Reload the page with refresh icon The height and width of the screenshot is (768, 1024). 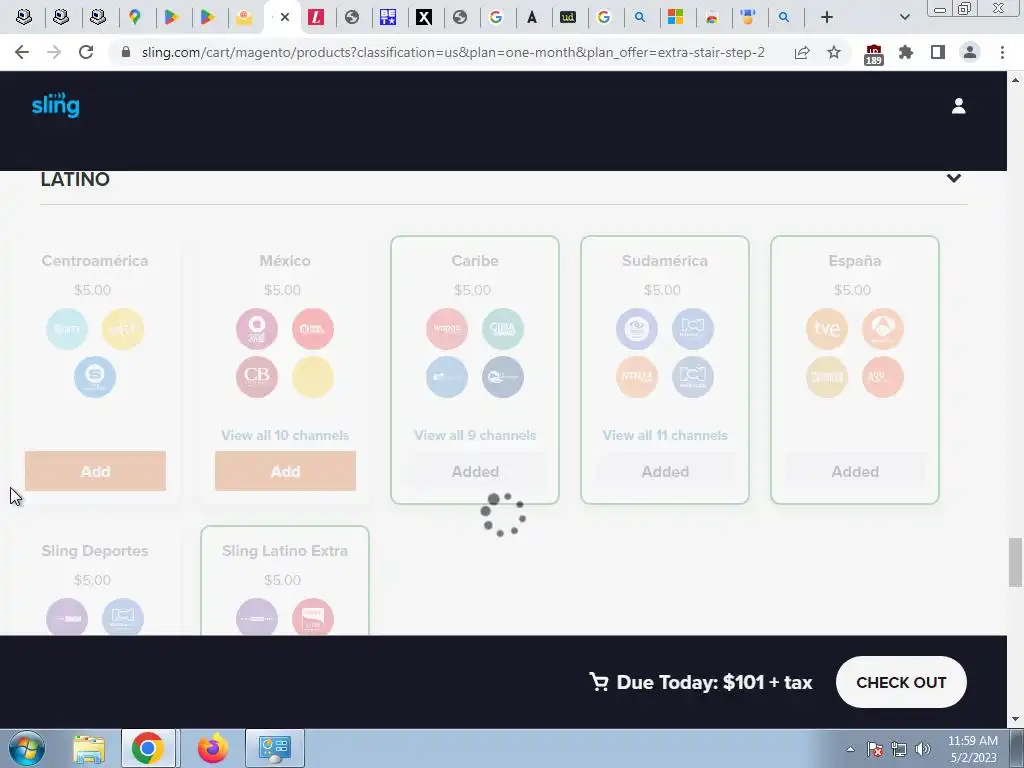86,52
